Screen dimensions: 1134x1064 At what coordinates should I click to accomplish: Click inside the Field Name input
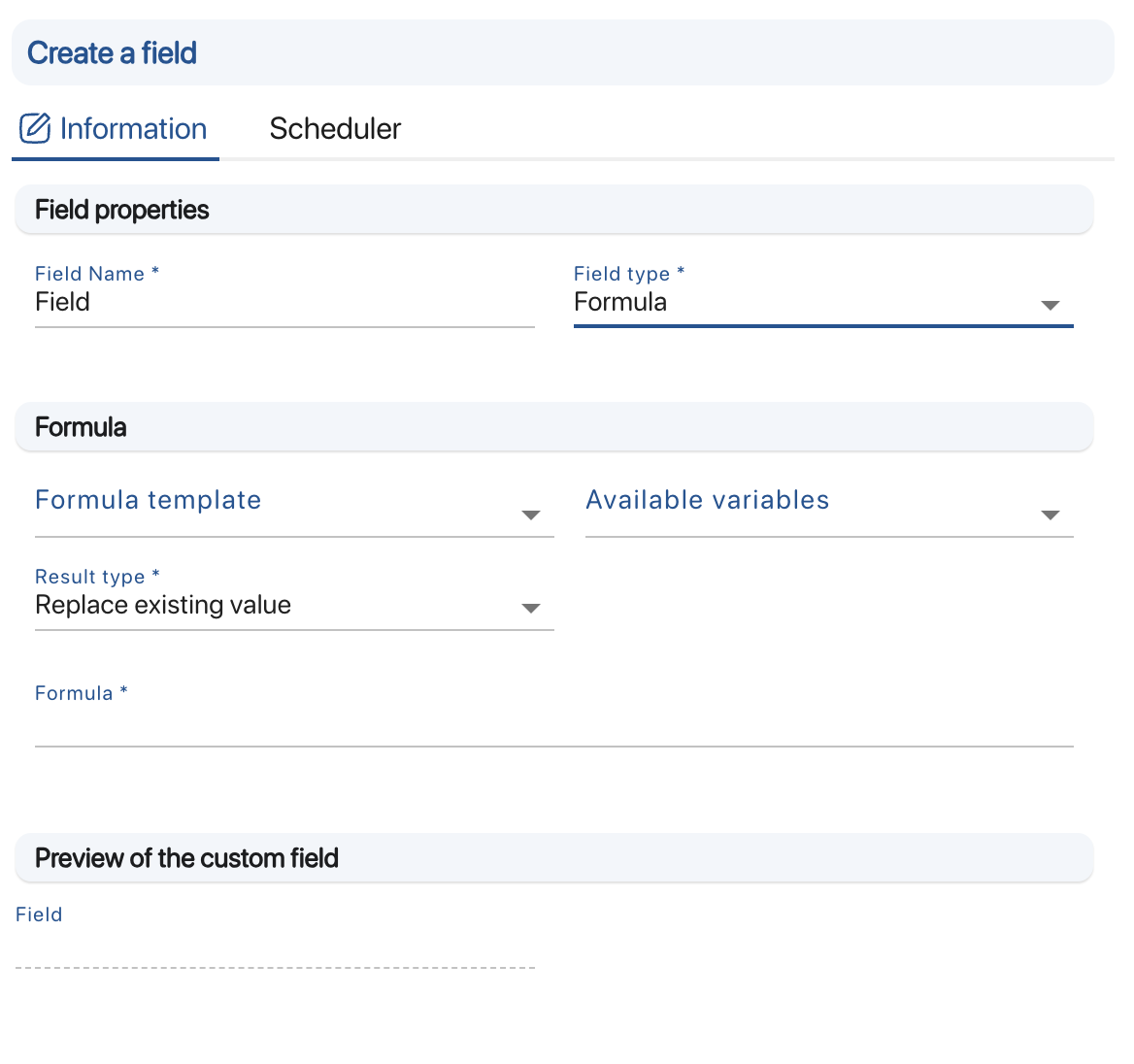[x=282, y=303]
